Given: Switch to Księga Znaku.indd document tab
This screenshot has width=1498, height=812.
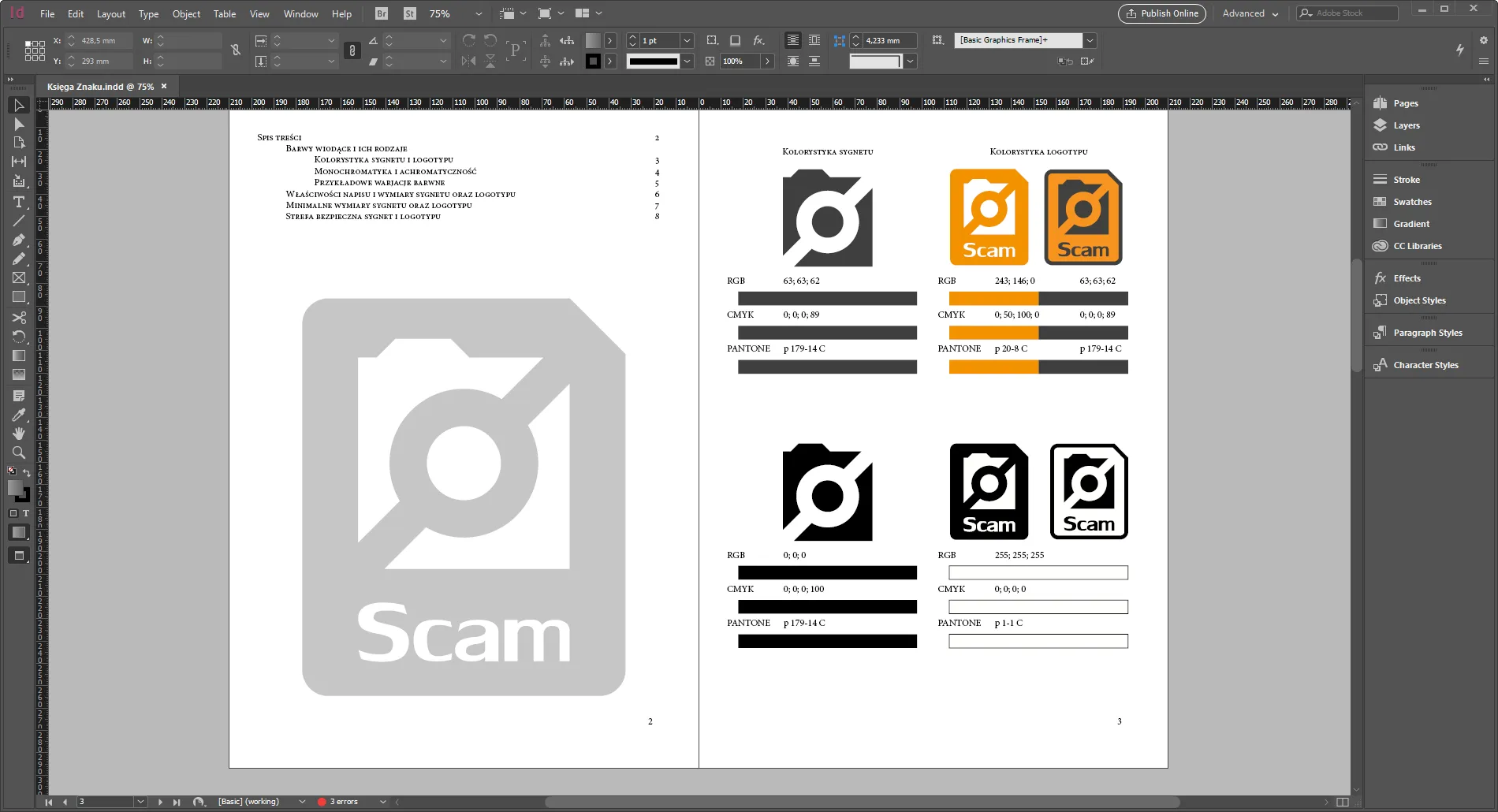Looking at the screenshot, I should click(100, 87).
